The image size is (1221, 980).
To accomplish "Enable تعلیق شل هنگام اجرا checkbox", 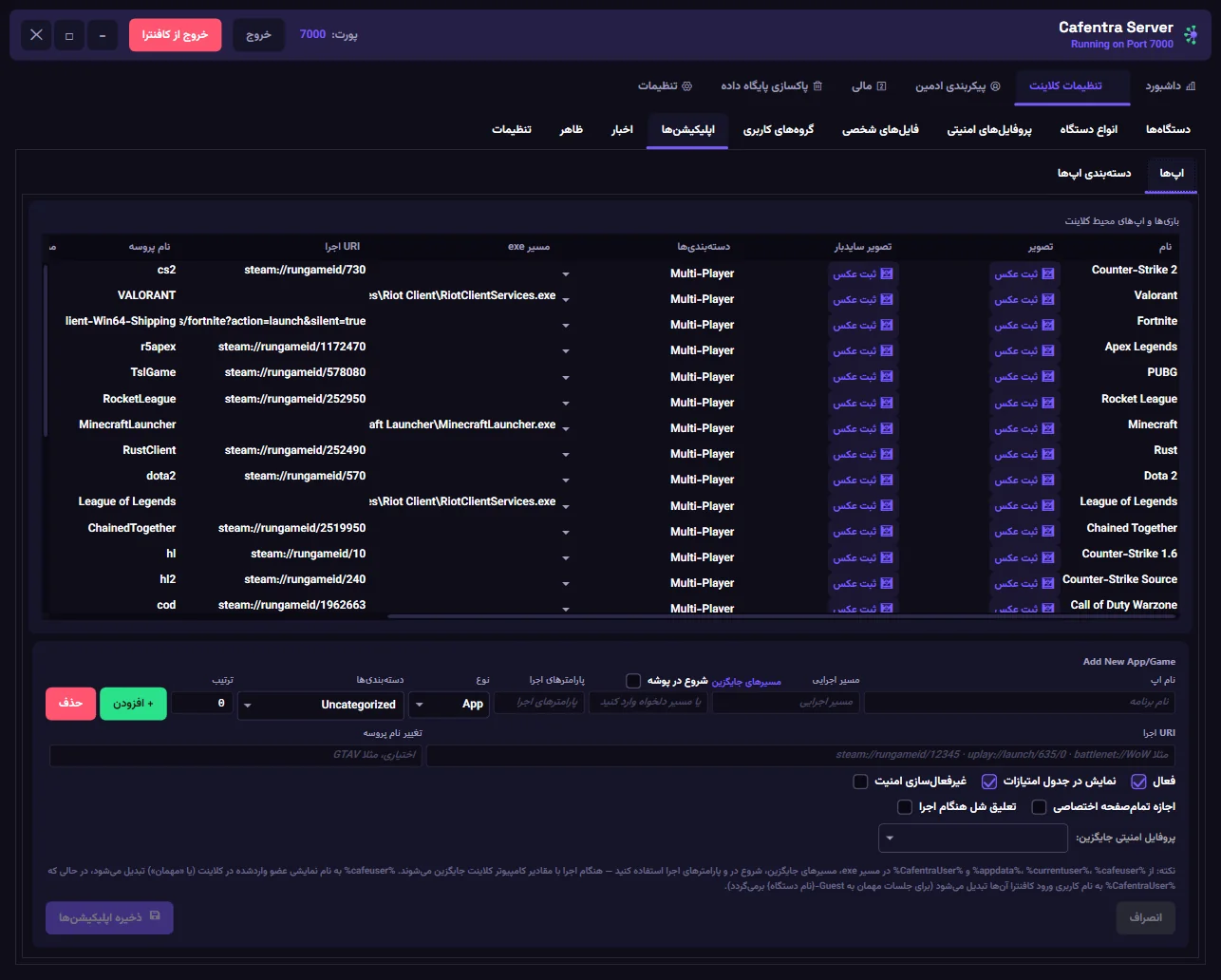I will coord(905,807).
